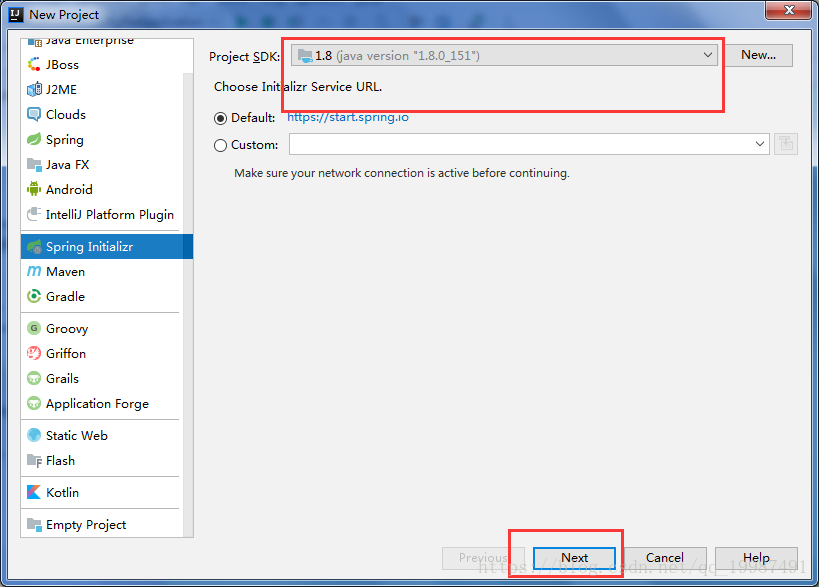Screen dimensions: 819x587
Task: Click the Spring Initializr icon
Action: (x=34, y=246)
